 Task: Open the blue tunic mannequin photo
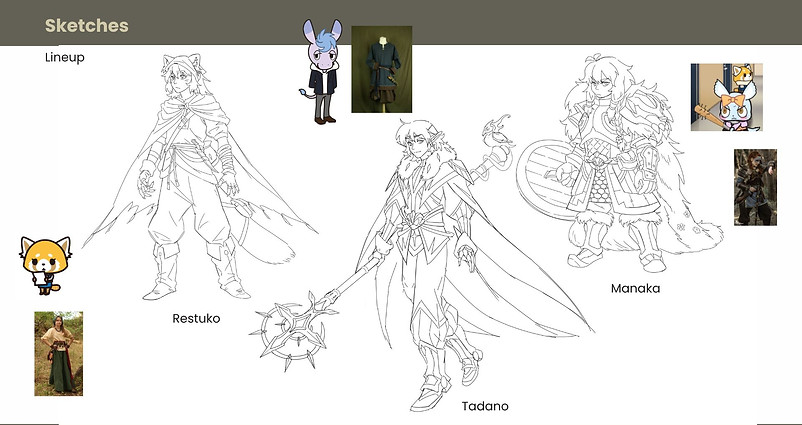[382, 69]
